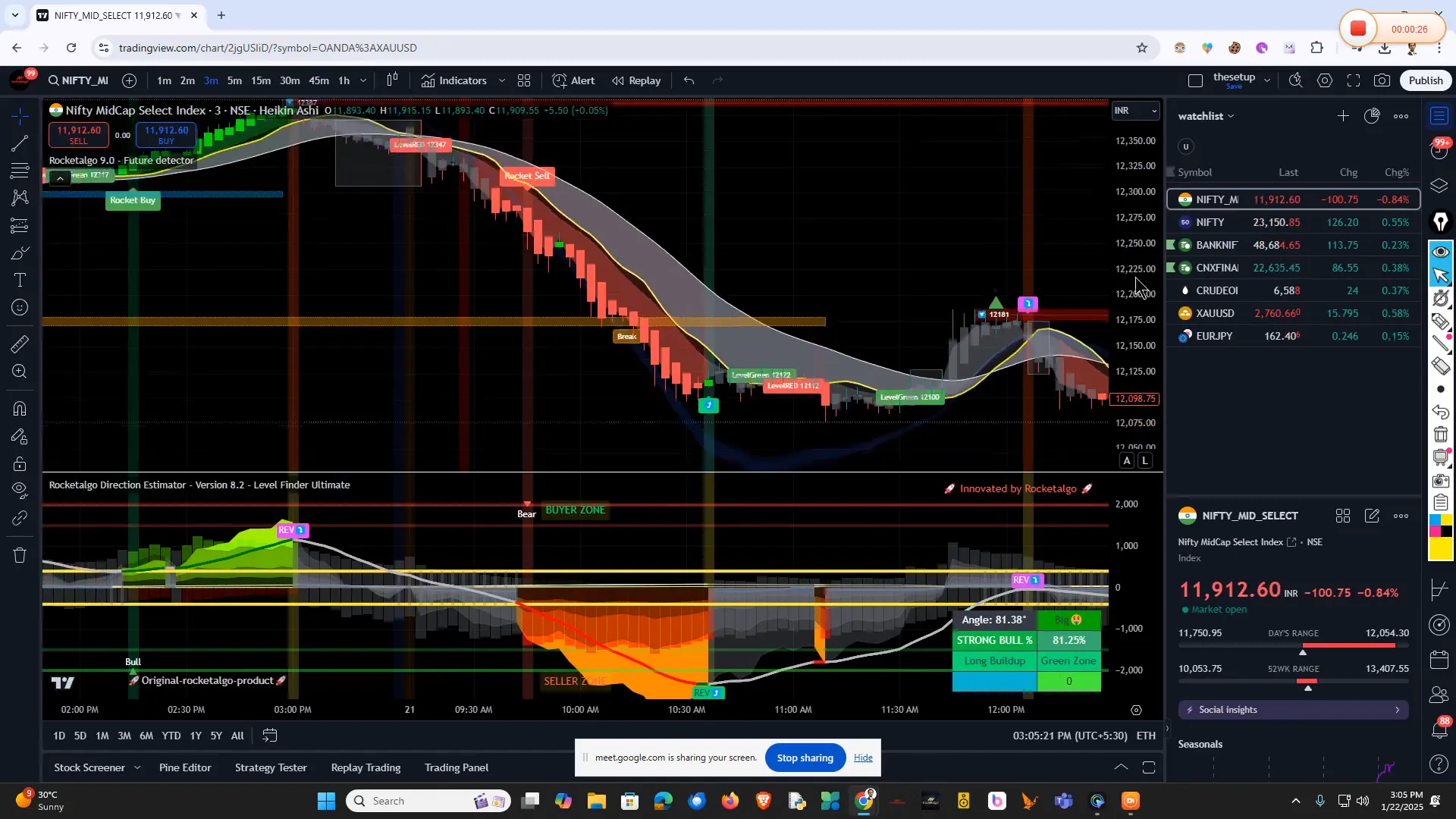Take a chart snapshot with camera icon
Viewport: 1456px width, 819px height.
tap(1382, 80)
